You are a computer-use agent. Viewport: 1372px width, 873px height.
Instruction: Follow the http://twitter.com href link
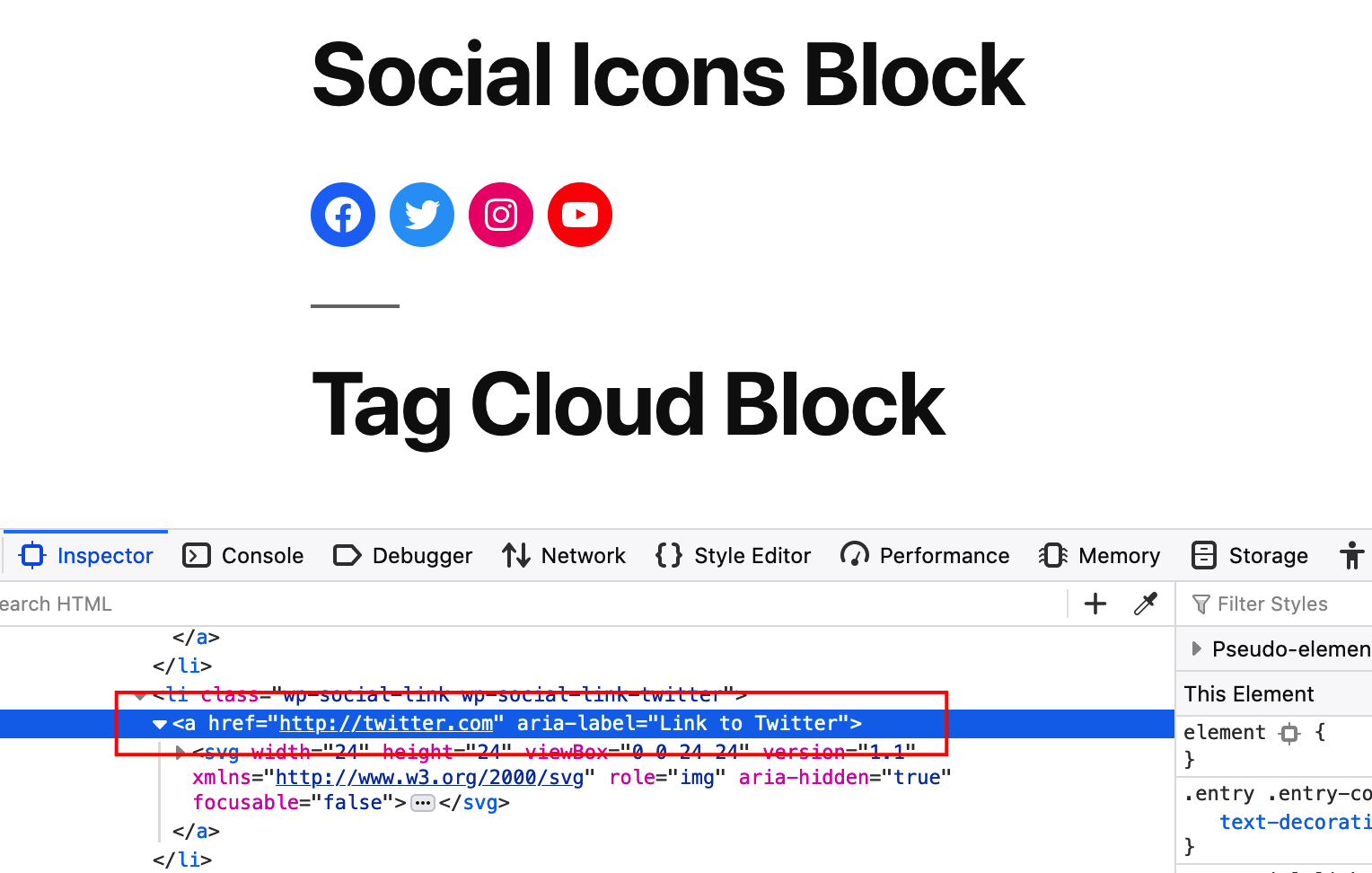(386, 723)
